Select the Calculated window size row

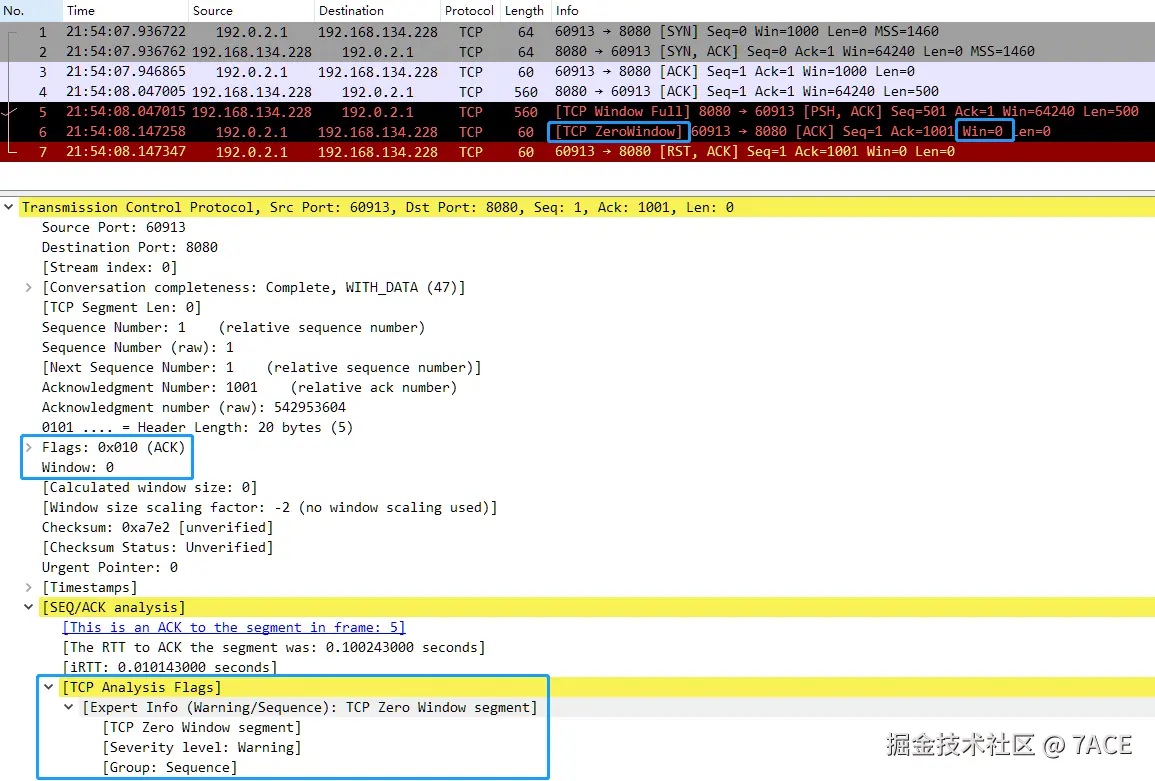[x=150, y=487]
